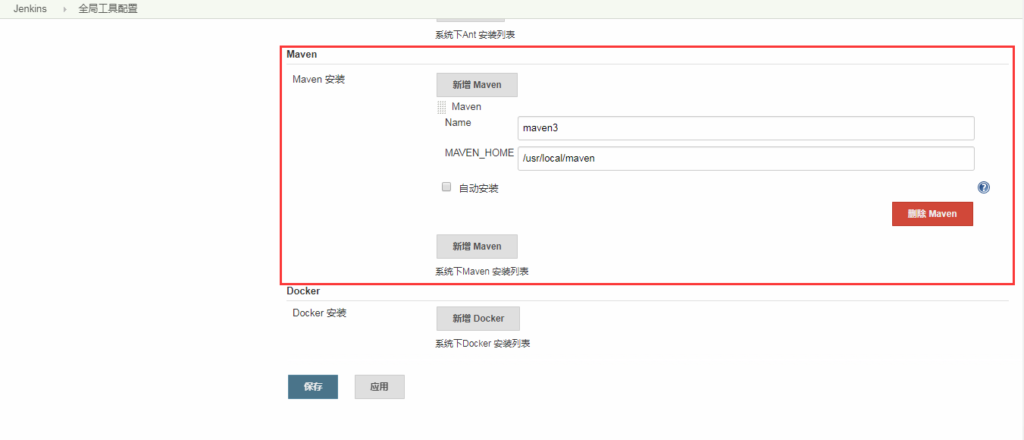The height and width of the screenshot is (440, 1024).
Task: Click the Maven 安装 label
Action: click(318, 80)
